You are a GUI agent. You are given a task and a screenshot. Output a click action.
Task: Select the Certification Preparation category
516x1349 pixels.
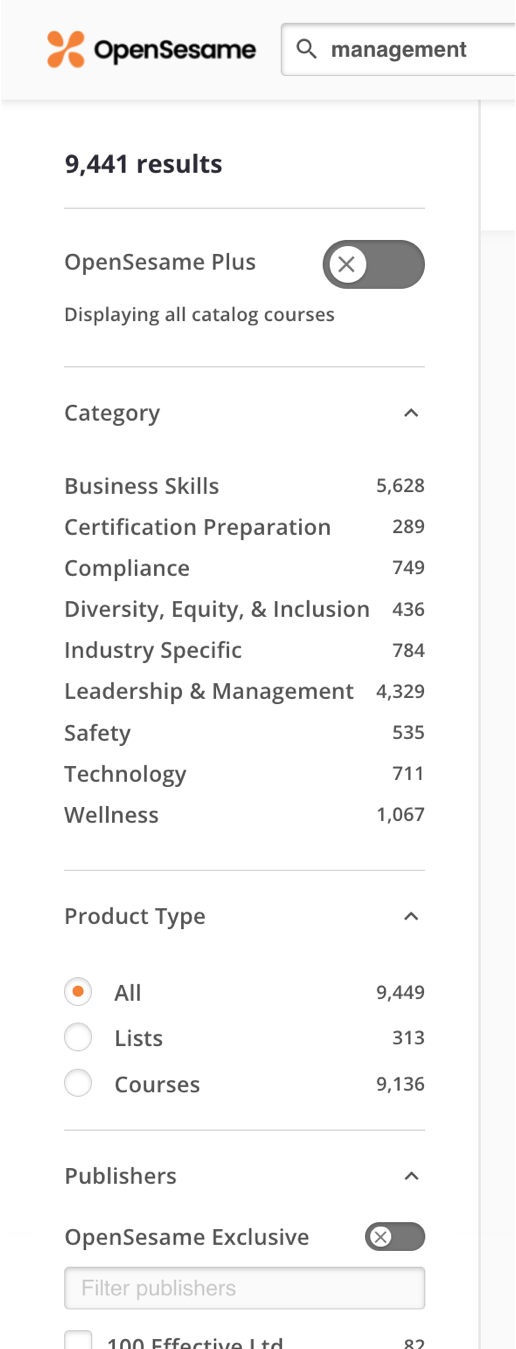[x=197, y=527]
